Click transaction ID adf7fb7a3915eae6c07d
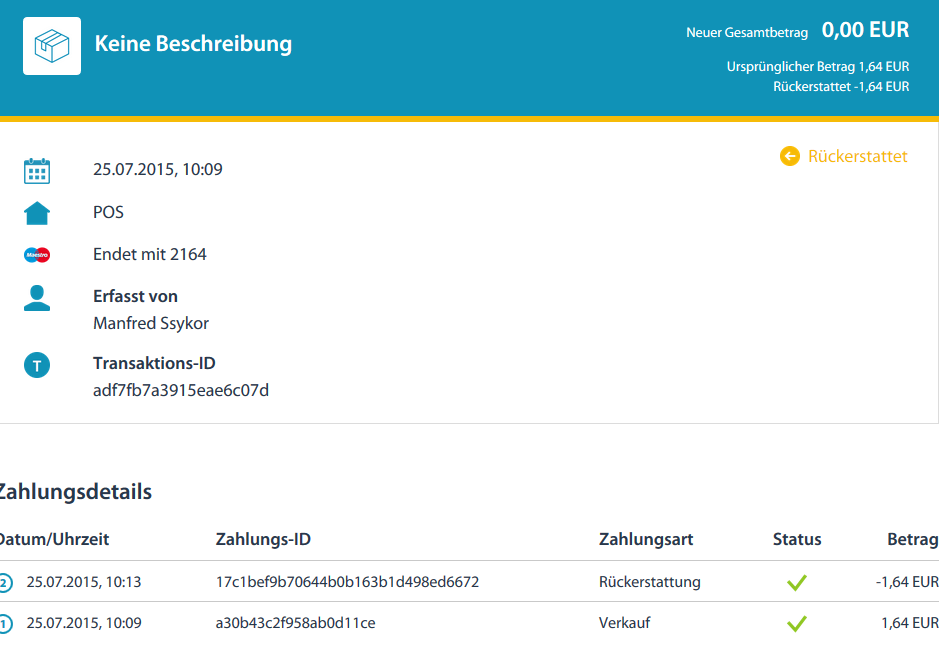 point(181,390)
